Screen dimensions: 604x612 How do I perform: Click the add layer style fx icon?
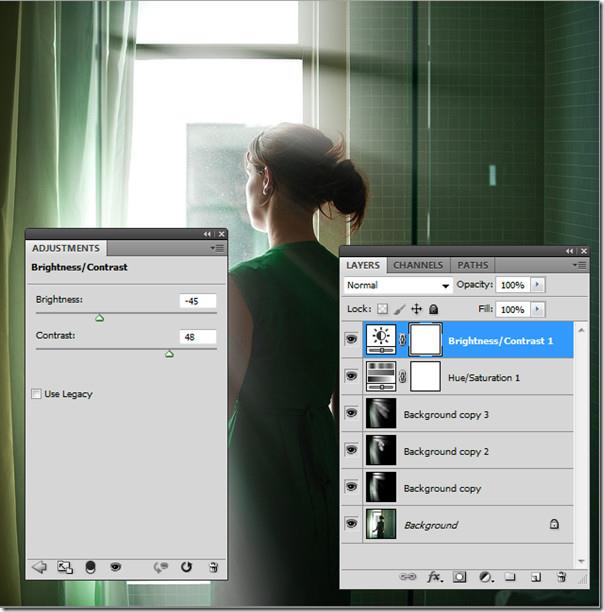pos(434,577)
